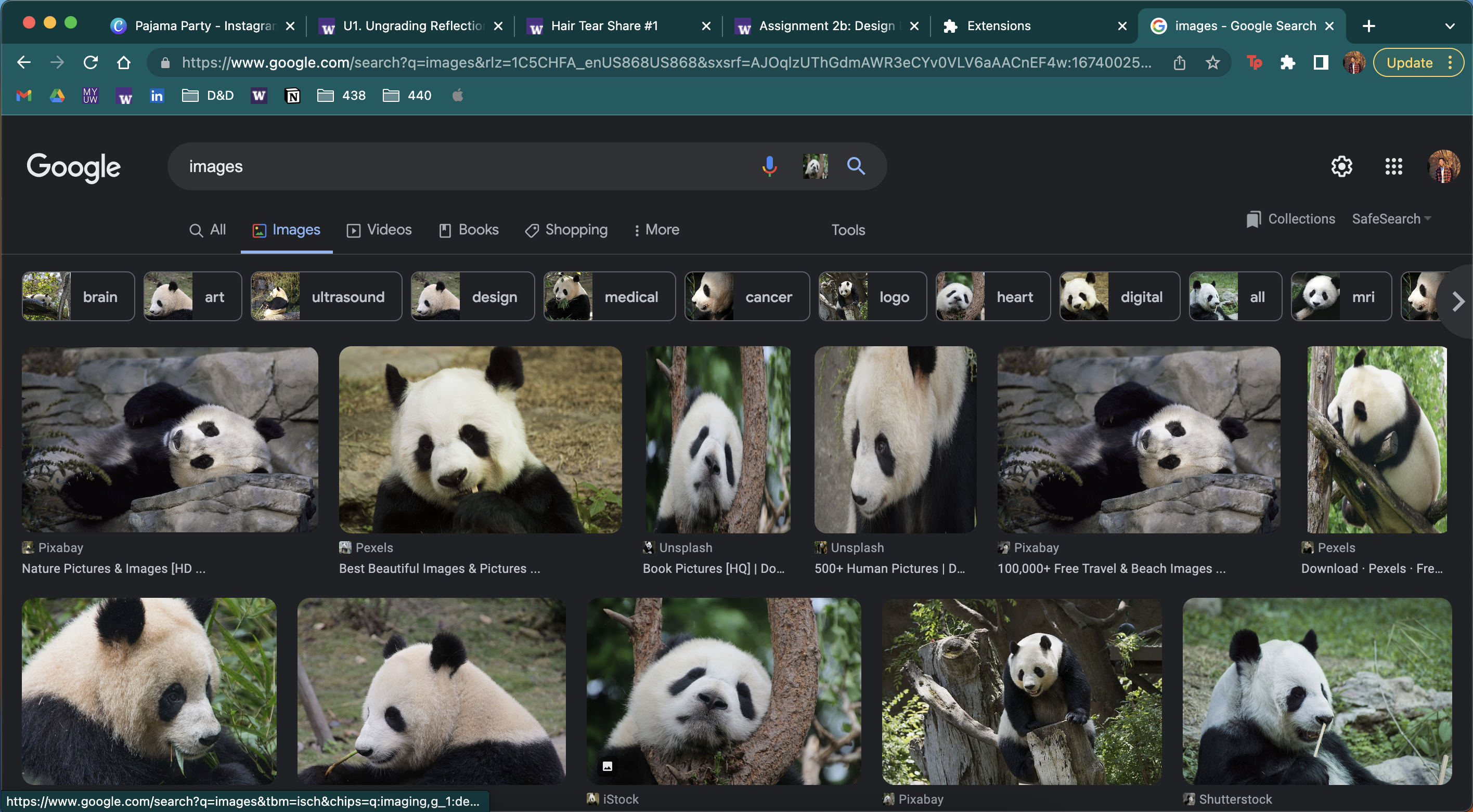
Task: Go back with browser back arrow
Action: [x=23, y=62]
